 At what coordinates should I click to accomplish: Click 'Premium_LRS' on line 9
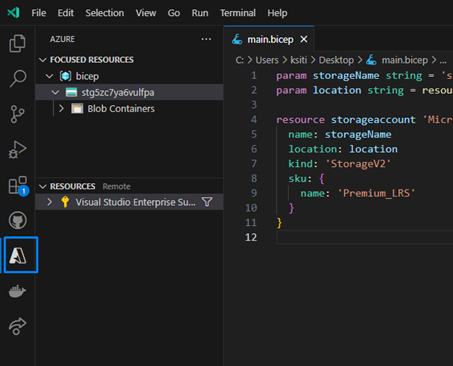click(x=376, y=193)
